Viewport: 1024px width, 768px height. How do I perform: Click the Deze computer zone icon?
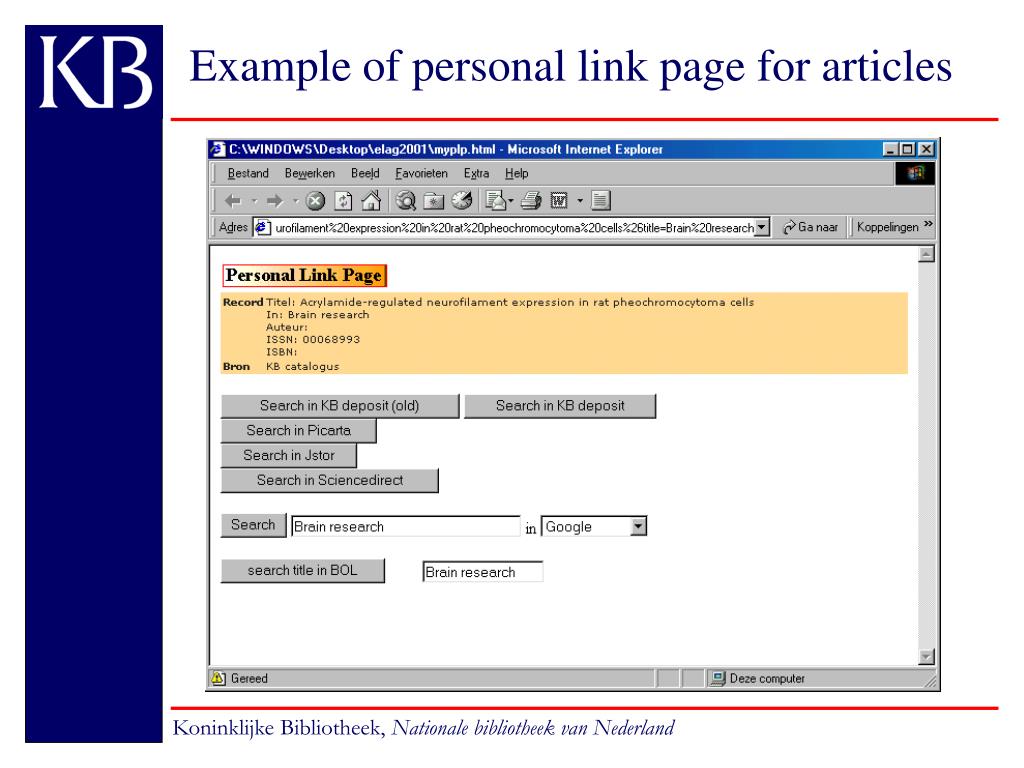[x=718, y=678]
